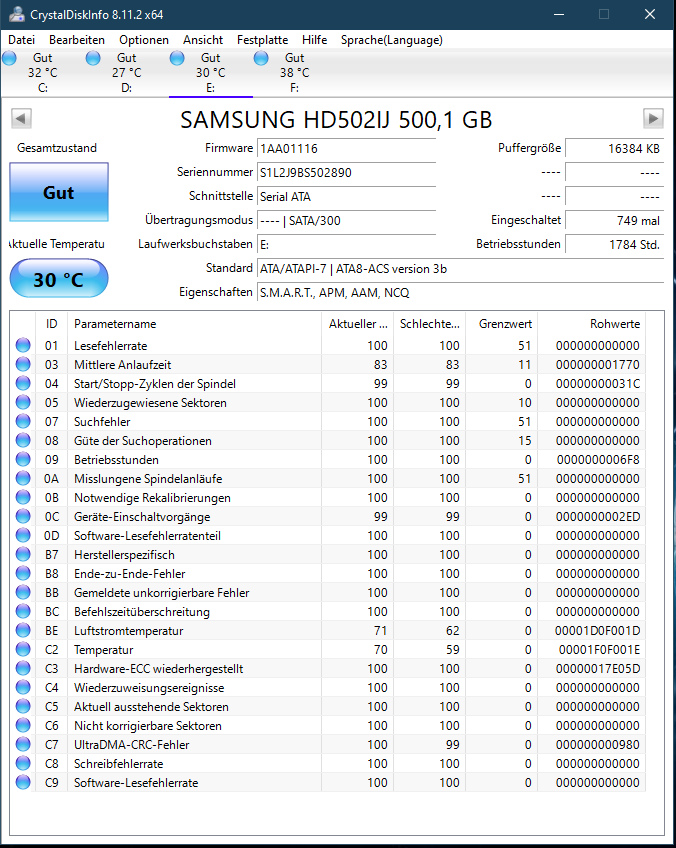The height and width of the screenshot is (848, 676).
Task: Click the Seriennummer field S1L2J9BS502890
Action: (x=346, y=173)
